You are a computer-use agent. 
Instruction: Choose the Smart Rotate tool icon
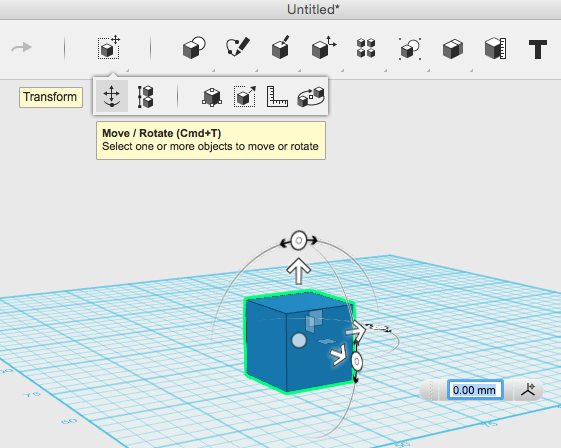(x=311, y=97)
